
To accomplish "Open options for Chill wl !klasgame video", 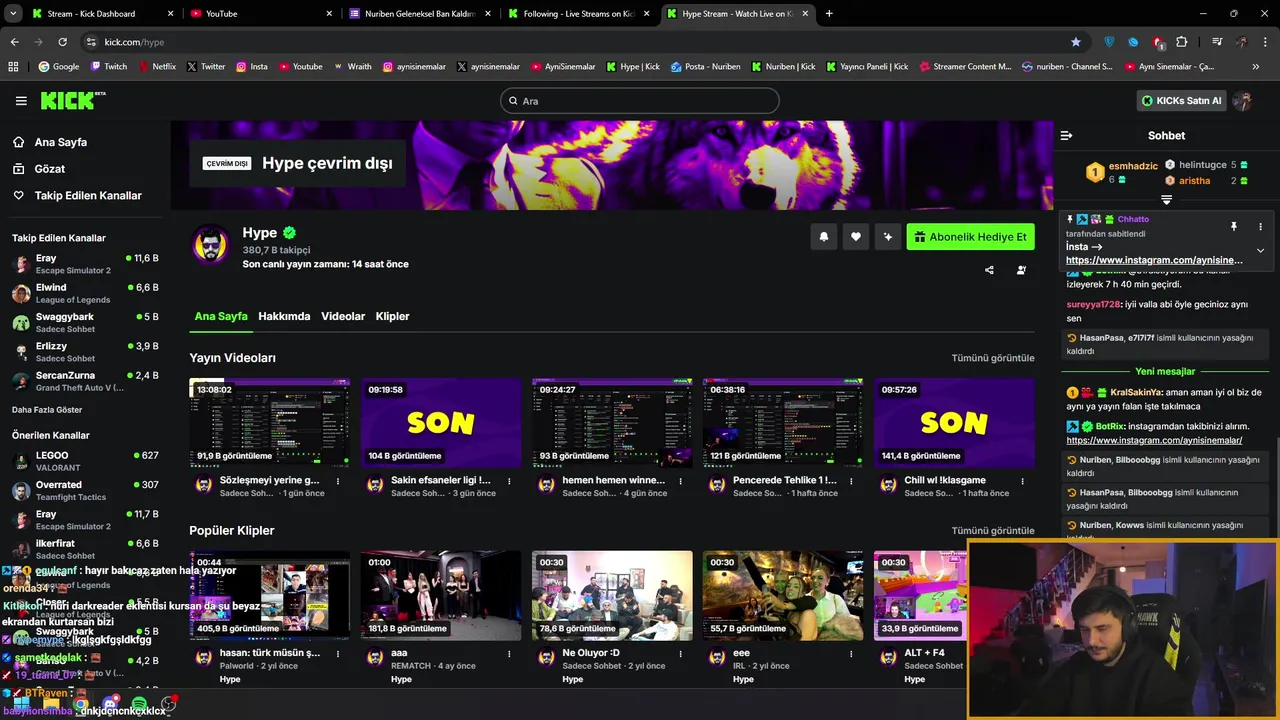I will coord(1022,481).
